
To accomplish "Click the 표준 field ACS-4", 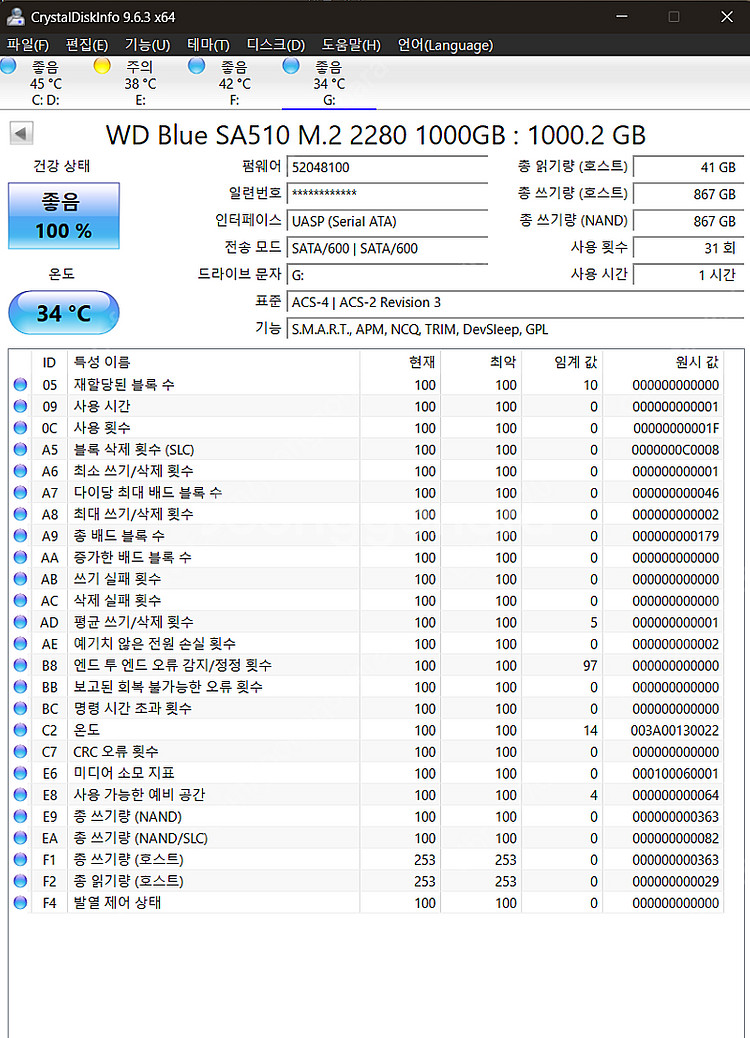I will pos(516,303).
